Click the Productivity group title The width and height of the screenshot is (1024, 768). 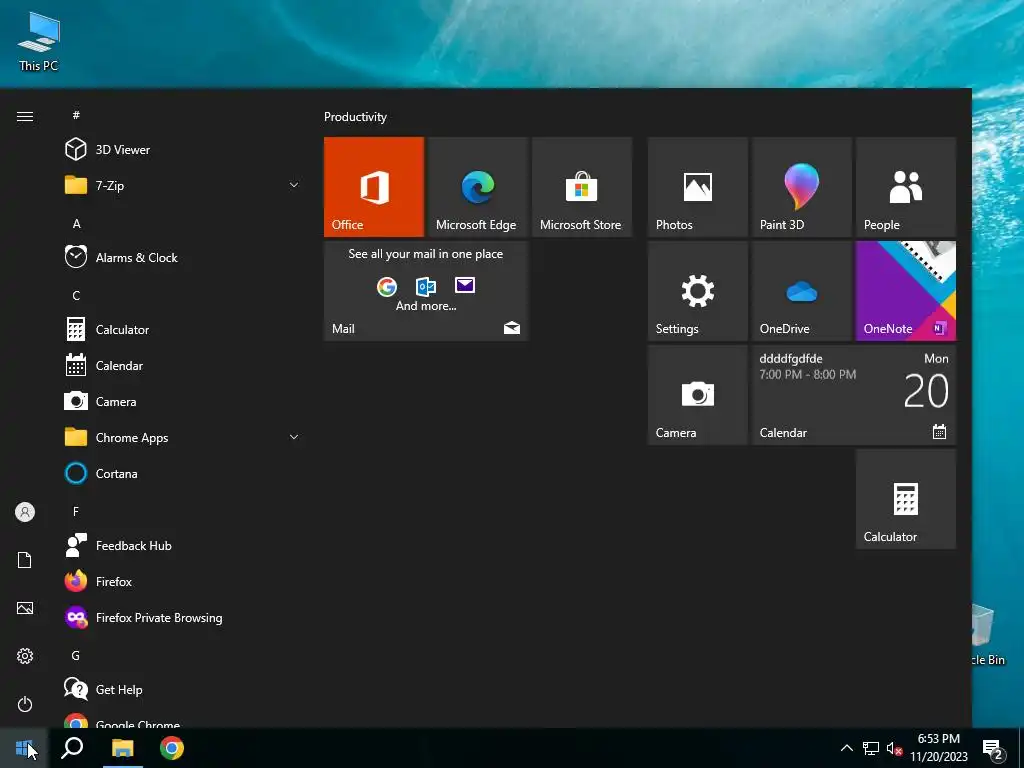point(355,117)
